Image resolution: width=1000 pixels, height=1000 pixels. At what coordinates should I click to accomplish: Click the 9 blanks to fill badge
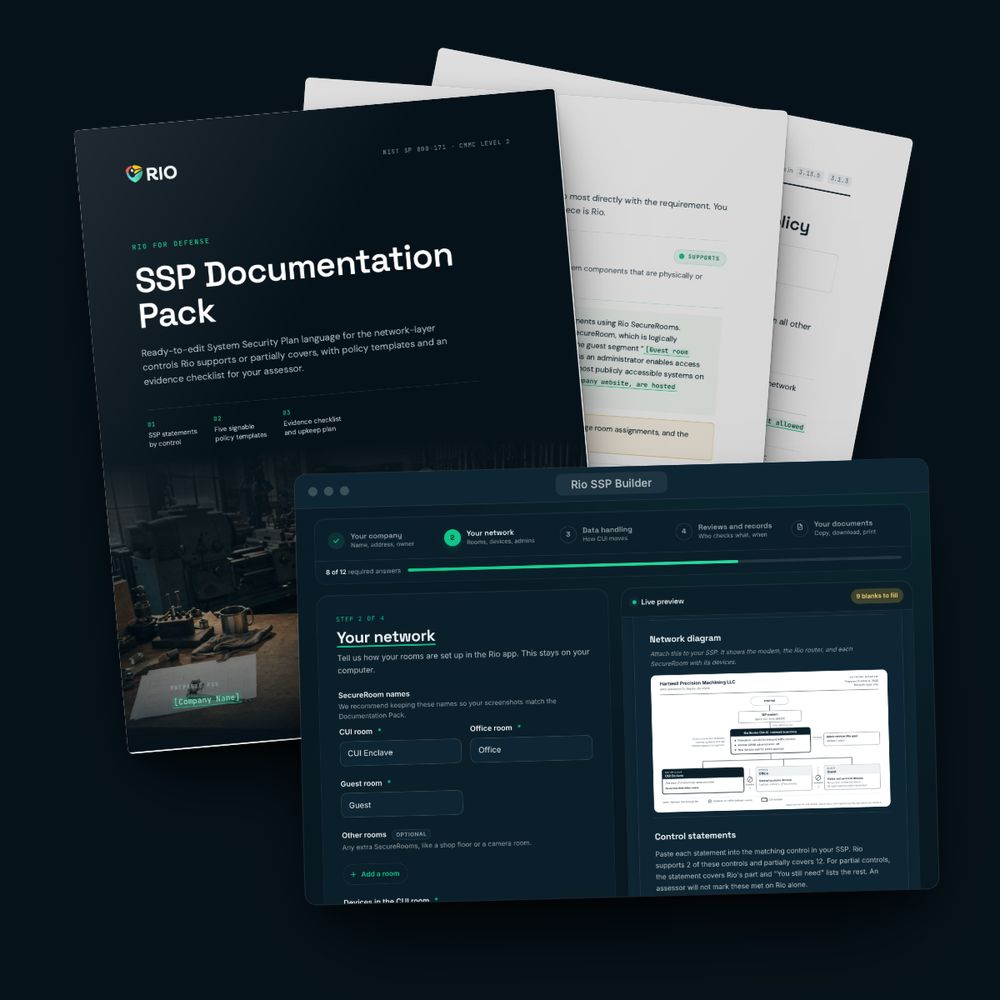coord(877,596)
